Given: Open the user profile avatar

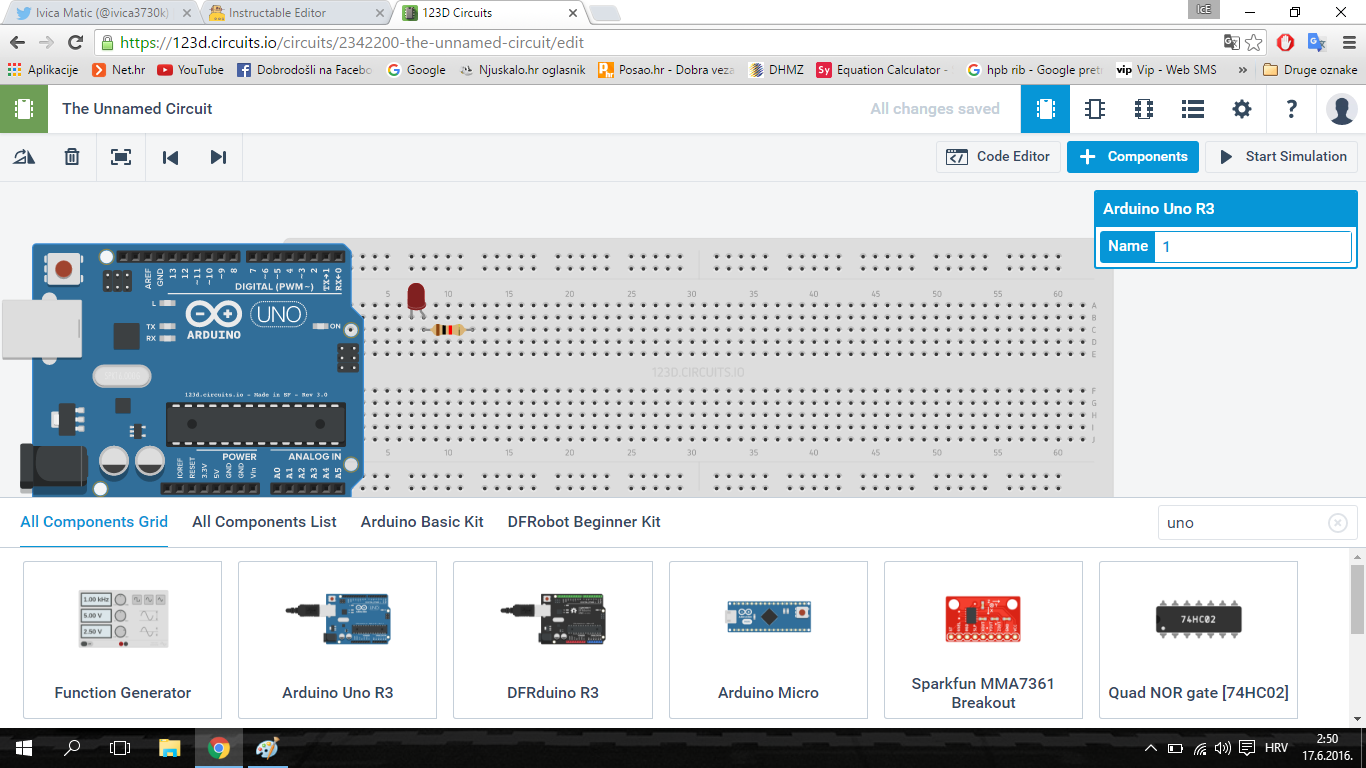Looking at the screenshot, I should point(1341,109).
